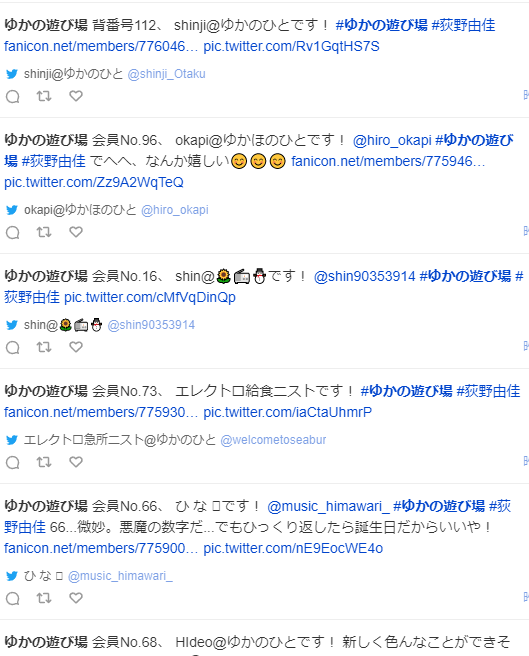Like the tweet from shinji_Otaku

[76, 96]
